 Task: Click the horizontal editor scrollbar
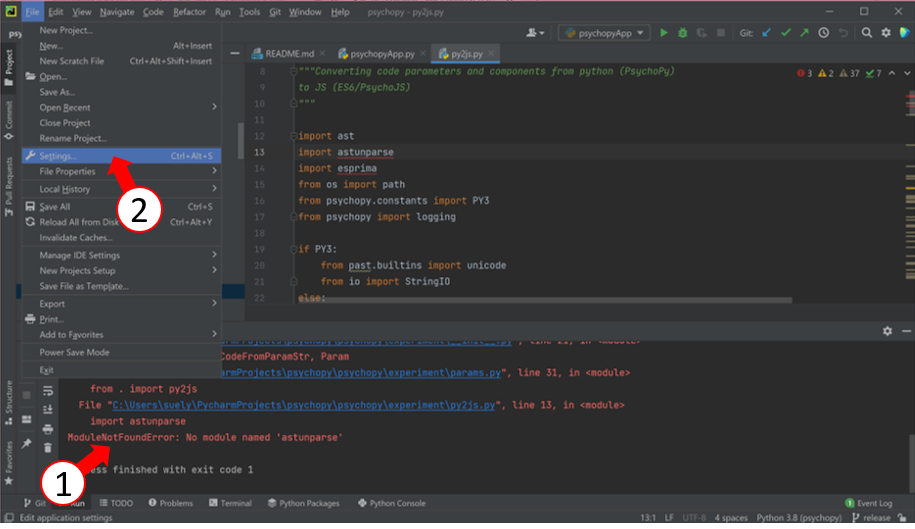point(544,300)
